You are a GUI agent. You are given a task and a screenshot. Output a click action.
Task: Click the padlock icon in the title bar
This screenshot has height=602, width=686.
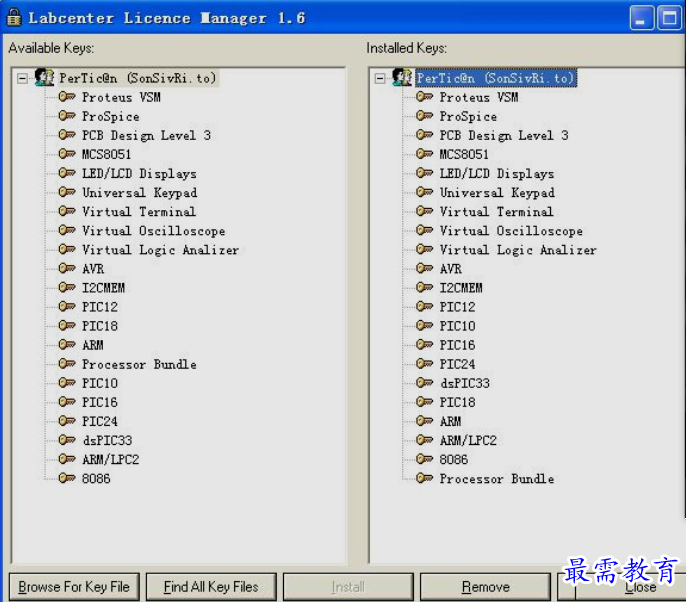click(14, 18)
